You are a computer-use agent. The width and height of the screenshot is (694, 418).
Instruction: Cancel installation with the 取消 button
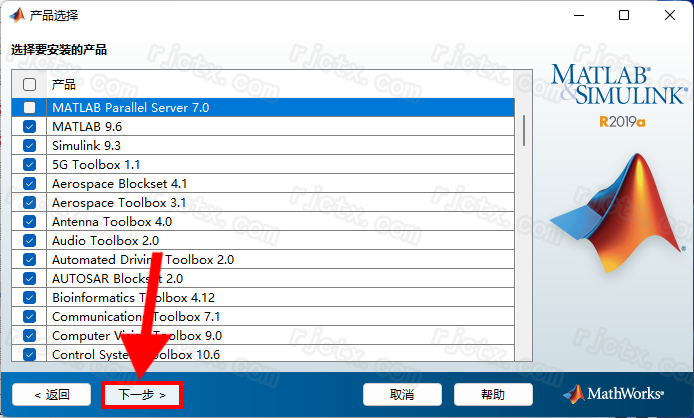pos(402,395)
